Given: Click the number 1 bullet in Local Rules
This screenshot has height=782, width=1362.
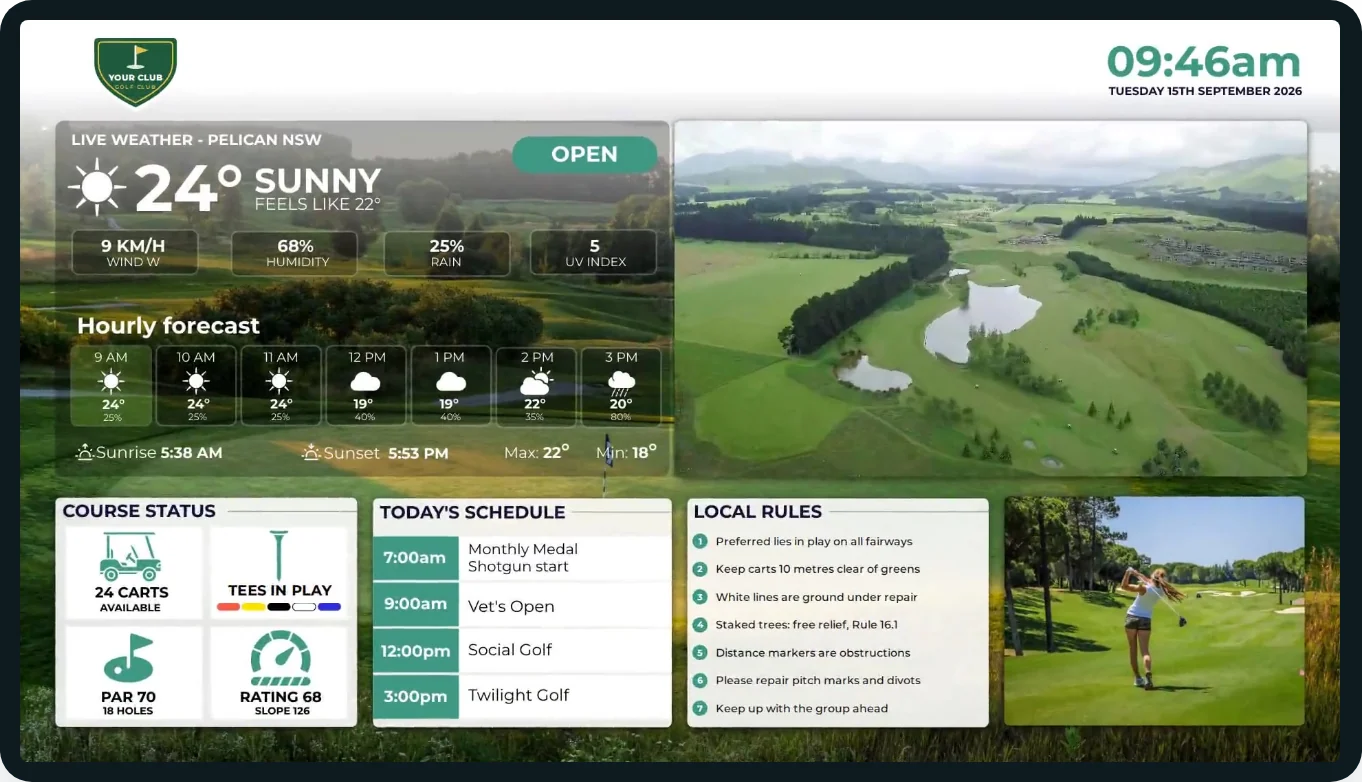Looking at the screenshot, I should (x=700, y=542).
